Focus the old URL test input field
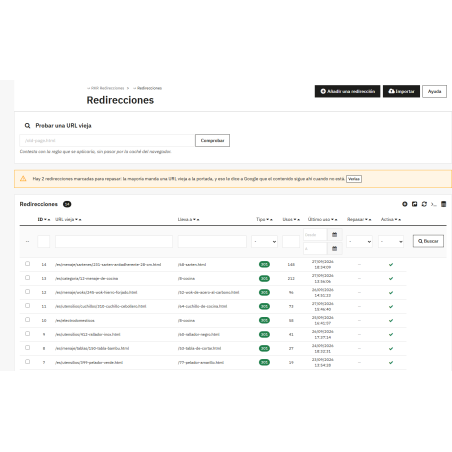The image size is (452, 452). (x=107, y=140)
